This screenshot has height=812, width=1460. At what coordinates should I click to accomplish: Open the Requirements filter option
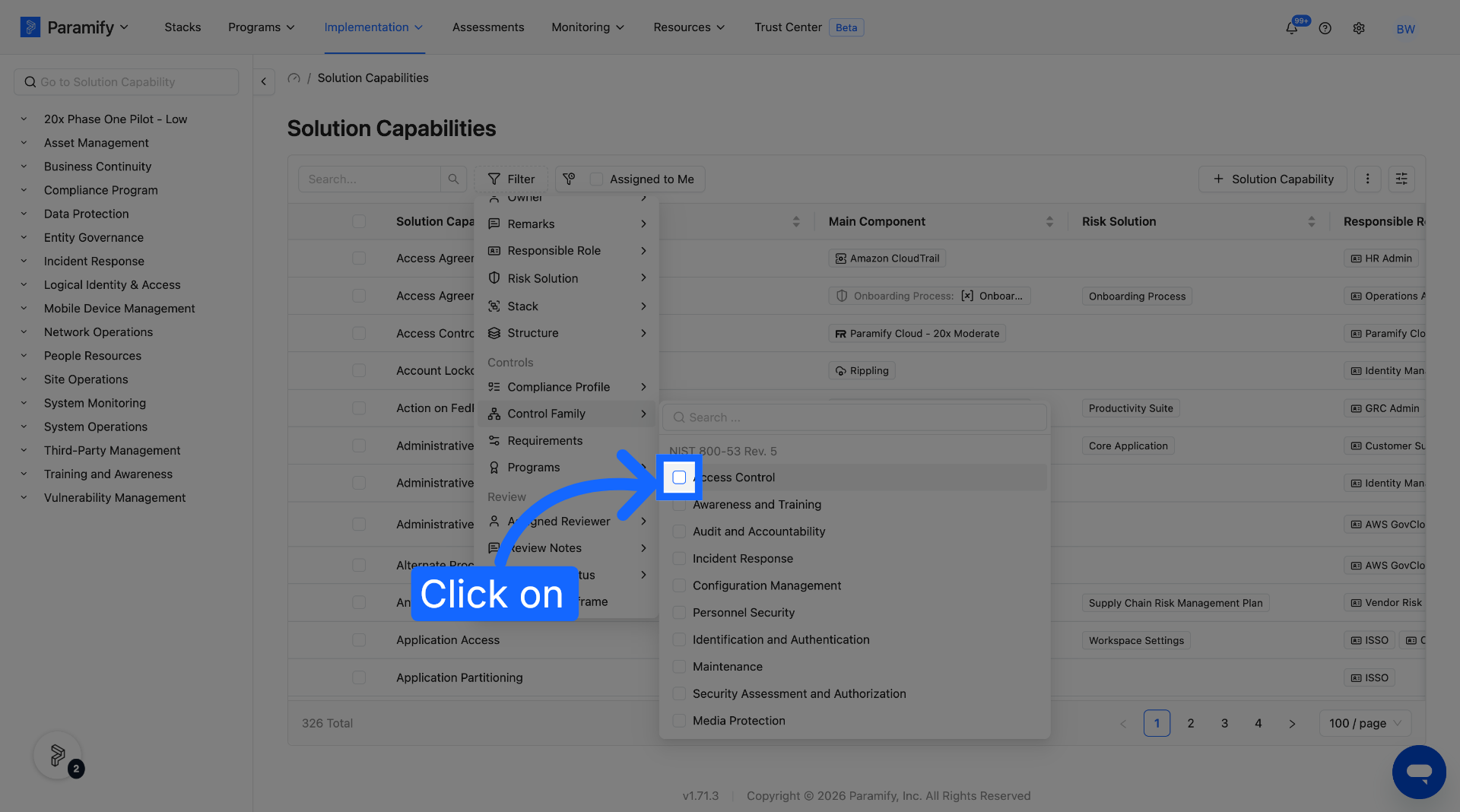click(567, 441)
